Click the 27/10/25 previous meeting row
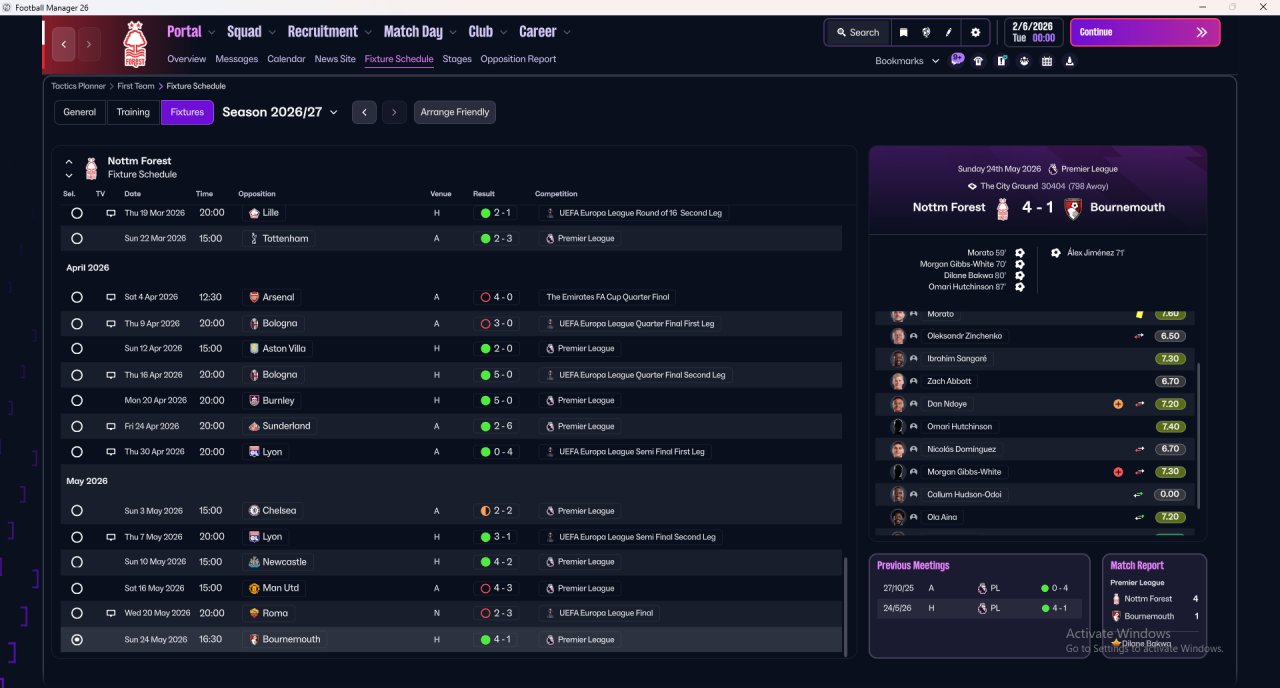The width and height of the screenshot is (1280, 688). pos(979,588)
